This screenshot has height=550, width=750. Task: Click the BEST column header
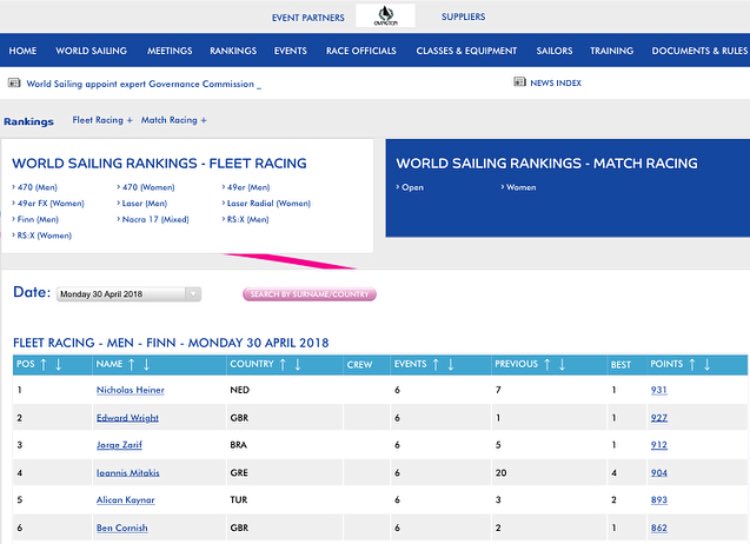(x=620, y=364)
